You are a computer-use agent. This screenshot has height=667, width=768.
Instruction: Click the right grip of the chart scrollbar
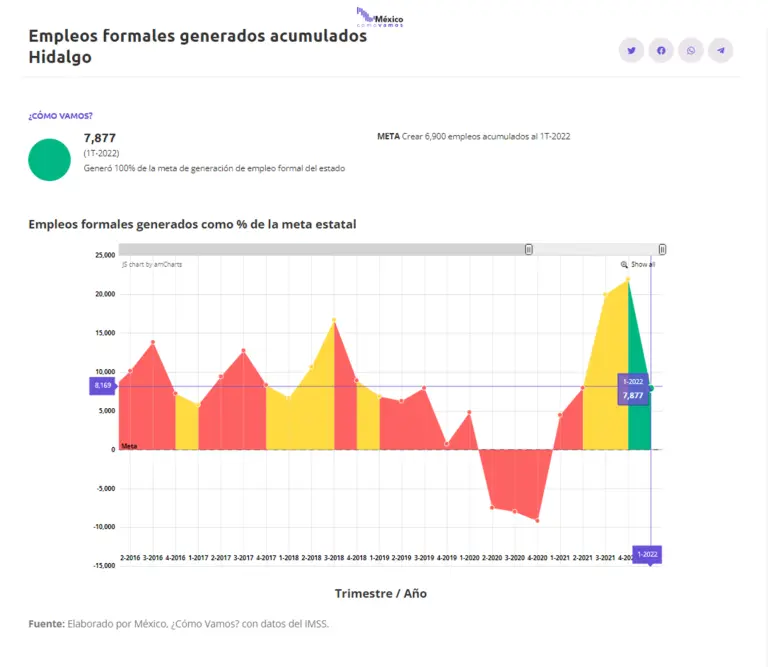click(x=662, y=249)
